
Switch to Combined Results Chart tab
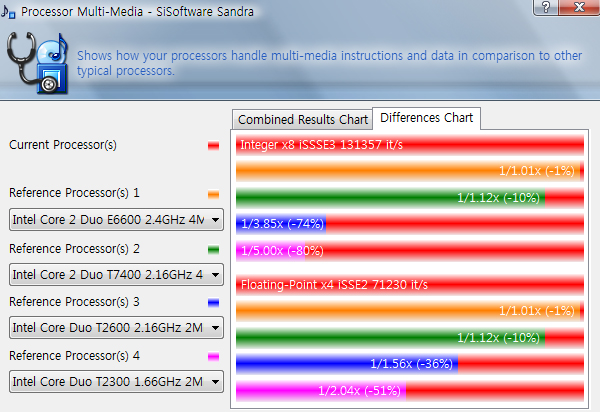[x=302, y=120]
